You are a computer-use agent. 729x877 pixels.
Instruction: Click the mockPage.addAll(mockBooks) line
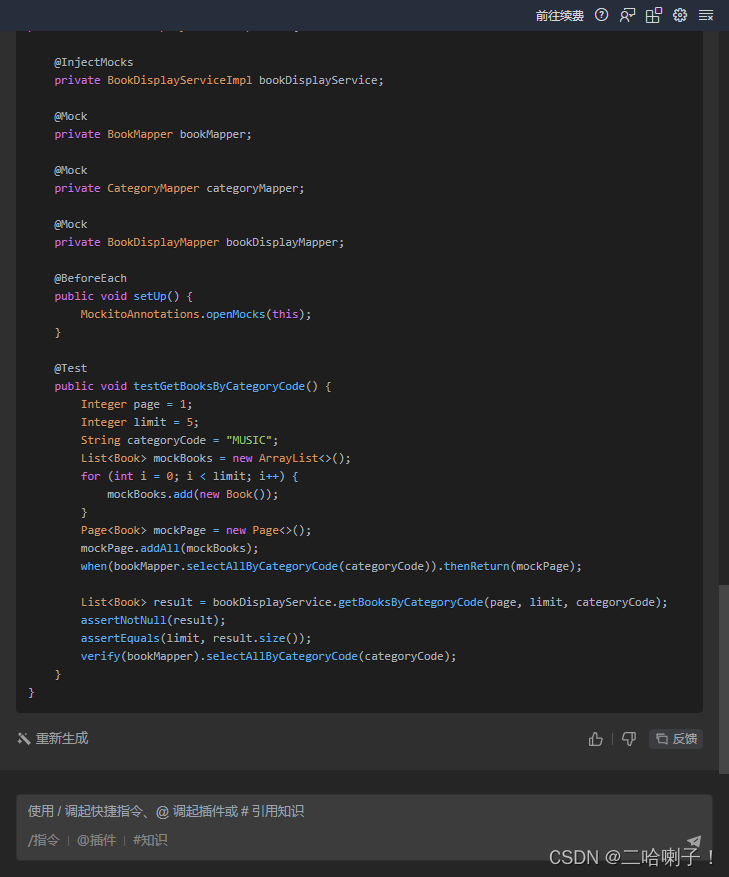tap(170, 548)
